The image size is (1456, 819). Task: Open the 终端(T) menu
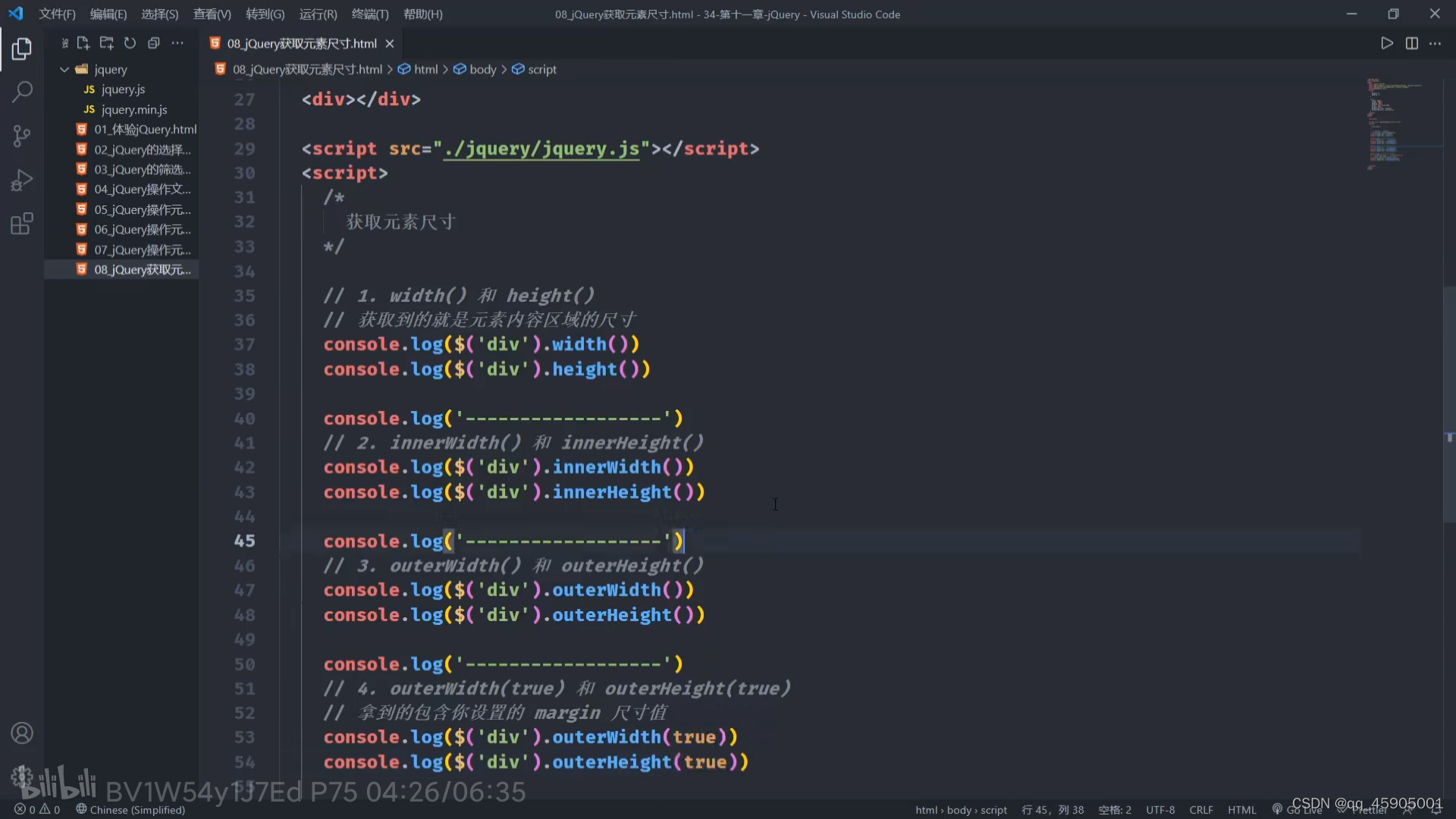click(x=370, y=14)
